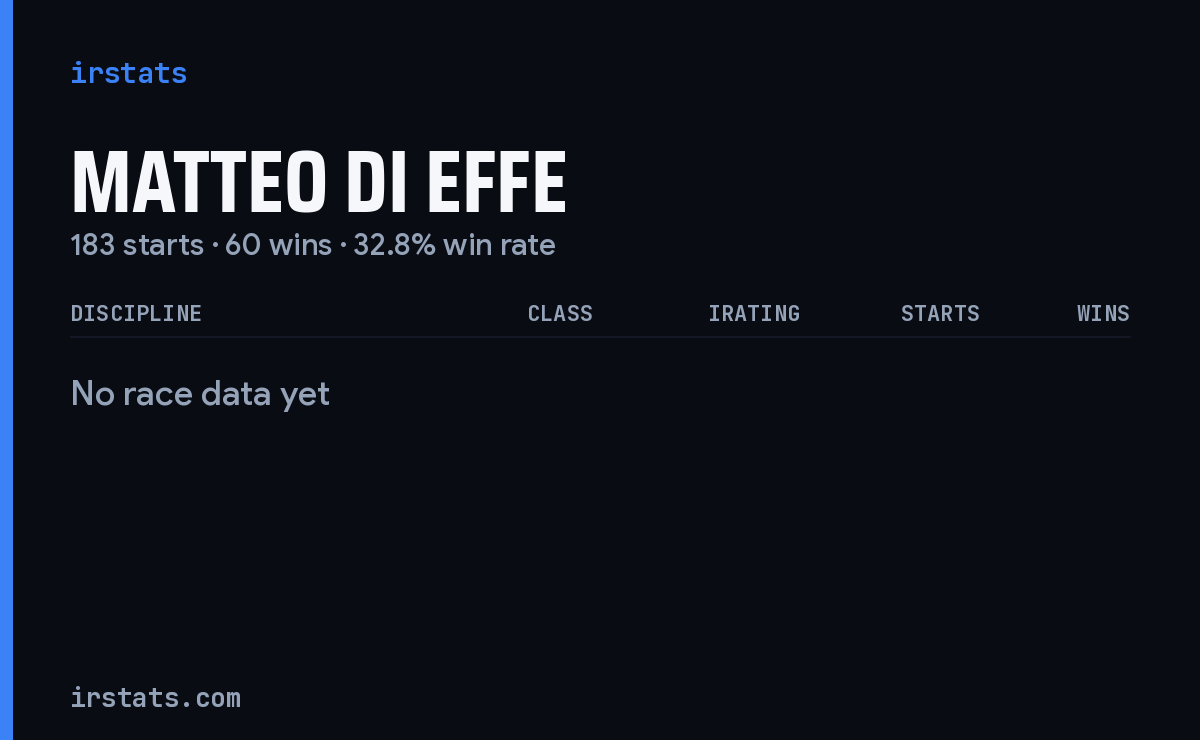This screenshot has height=740, width=1200.
Task: Sort by the WINS column header
Action: 1103,313
